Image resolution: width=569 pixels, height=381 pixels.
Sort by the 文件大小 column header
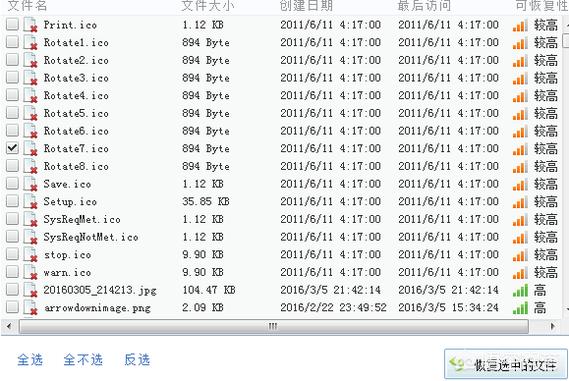(x=208, y=5)
